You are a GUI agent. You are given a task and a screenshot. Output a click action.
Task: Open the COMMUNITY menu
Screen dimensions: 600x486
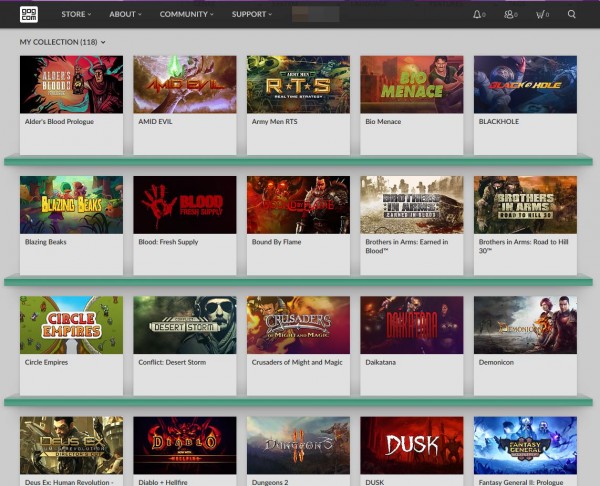pos(186,14)
